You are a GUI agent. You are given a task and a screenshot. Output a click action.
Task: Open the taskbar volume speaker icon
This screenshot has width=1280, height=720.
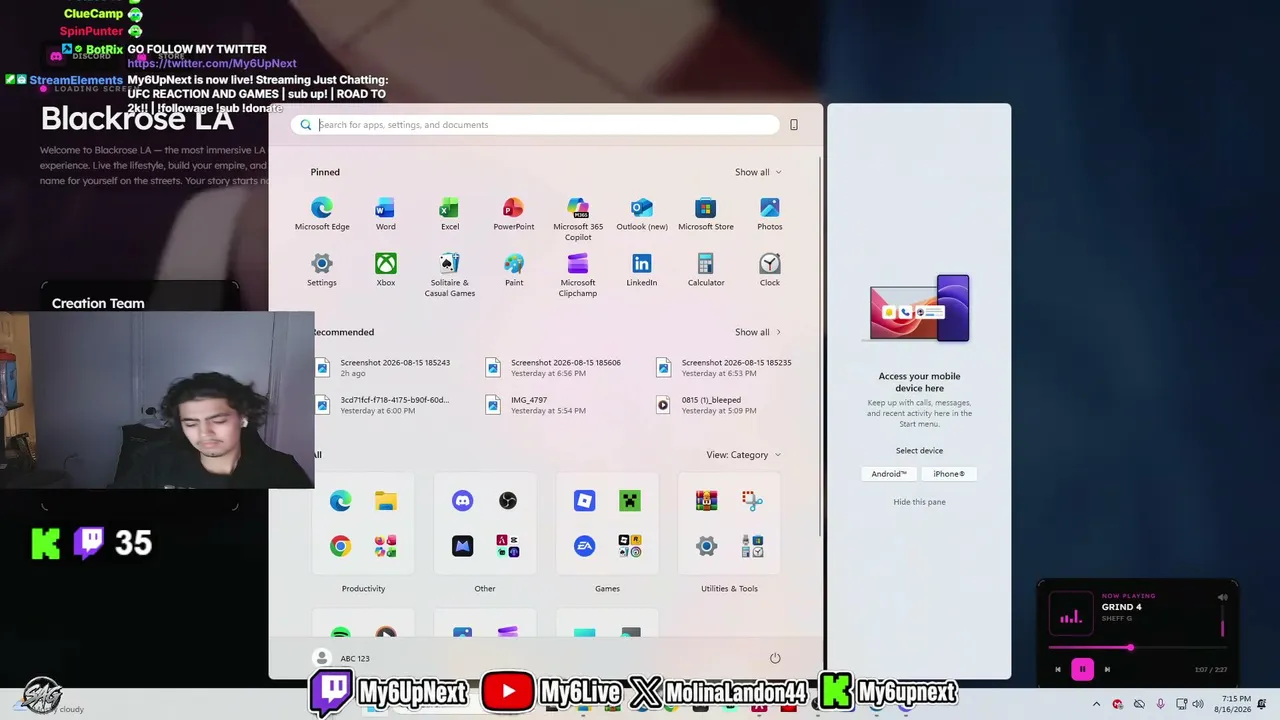pyautogui.click(x=1198, y=704)
